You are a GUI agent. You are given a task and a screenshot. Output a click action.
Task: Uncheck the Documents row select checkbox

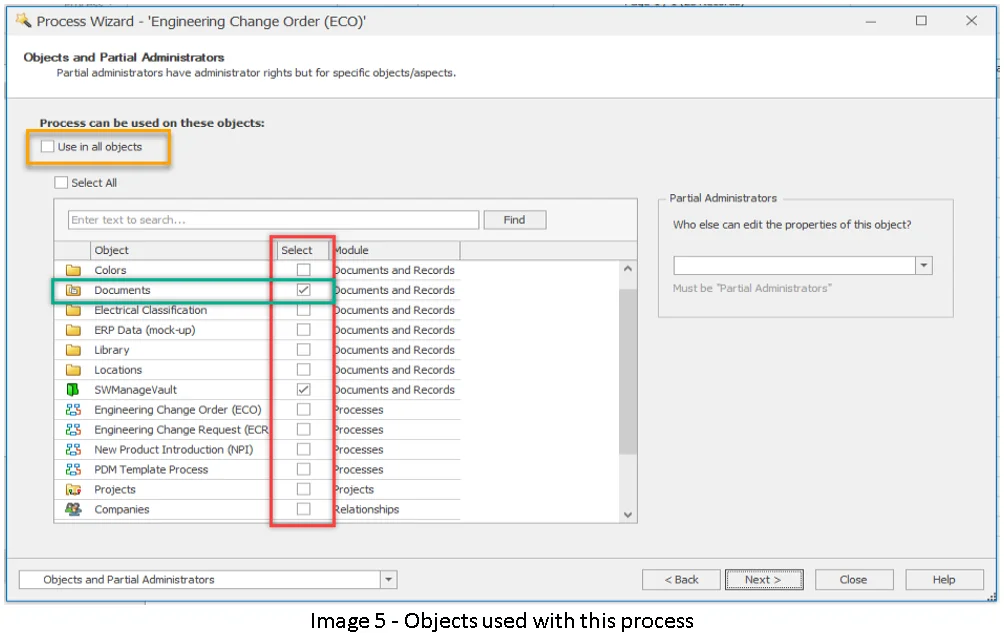[304, 290]
